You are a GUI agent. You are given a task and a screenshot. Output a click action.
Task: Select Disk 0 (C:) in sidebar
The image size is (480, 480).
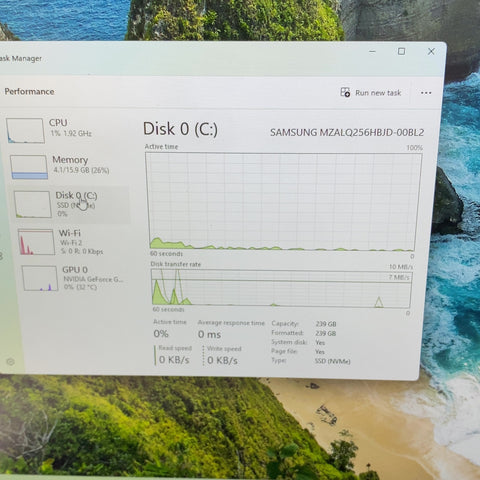point(71,204)
